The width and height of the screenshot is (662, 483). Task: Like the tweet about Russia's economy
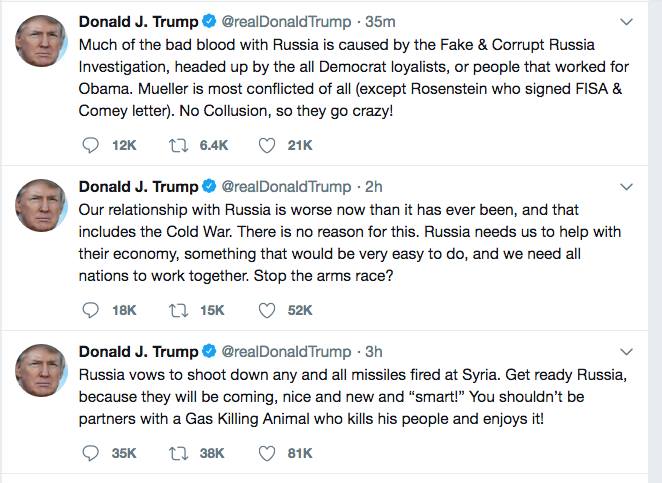pyautogui.click(x=267, y=311)
